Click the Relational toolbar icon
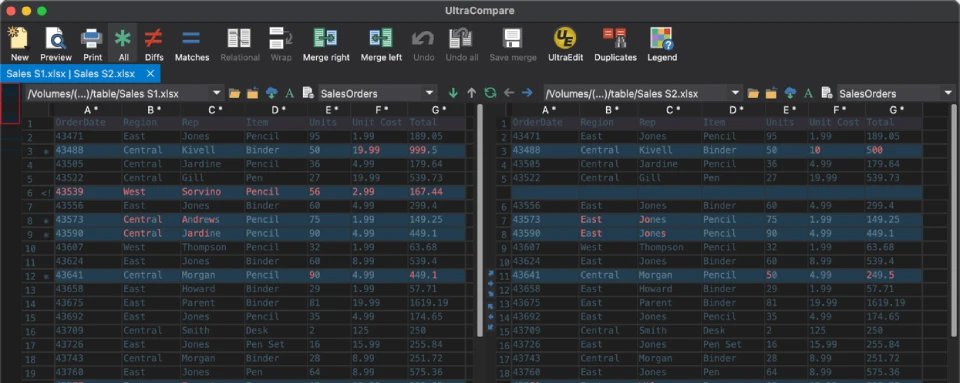Viewport: 960px width, 383px height. tap(239, 43)
